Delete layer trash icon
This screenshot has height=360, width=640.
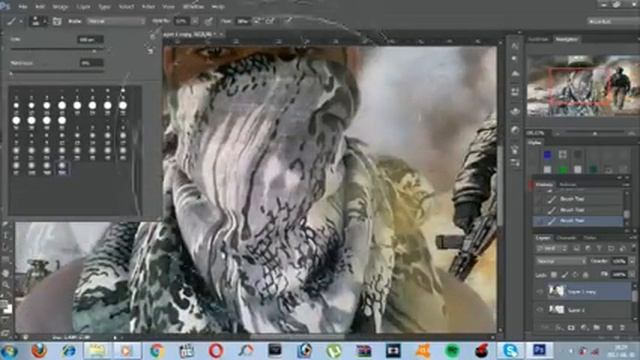pyautogui.click(x=622, y=327)
